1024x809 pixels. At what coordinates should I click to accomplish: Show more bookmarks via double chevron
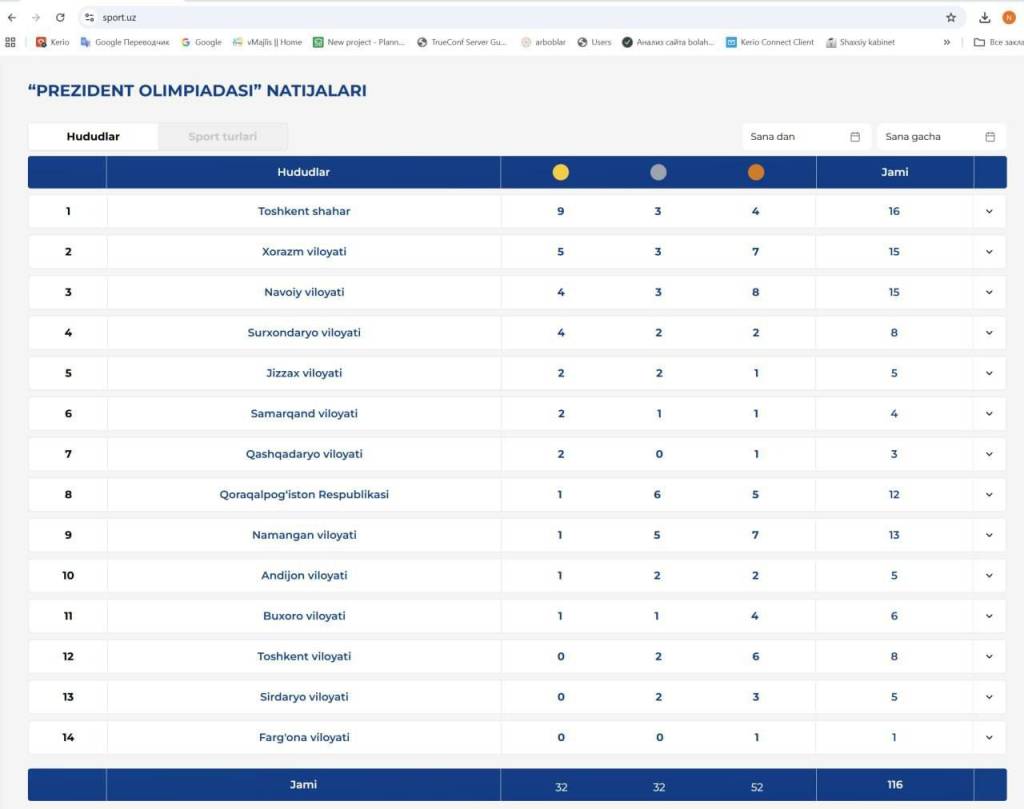click(x=947, y=42)
